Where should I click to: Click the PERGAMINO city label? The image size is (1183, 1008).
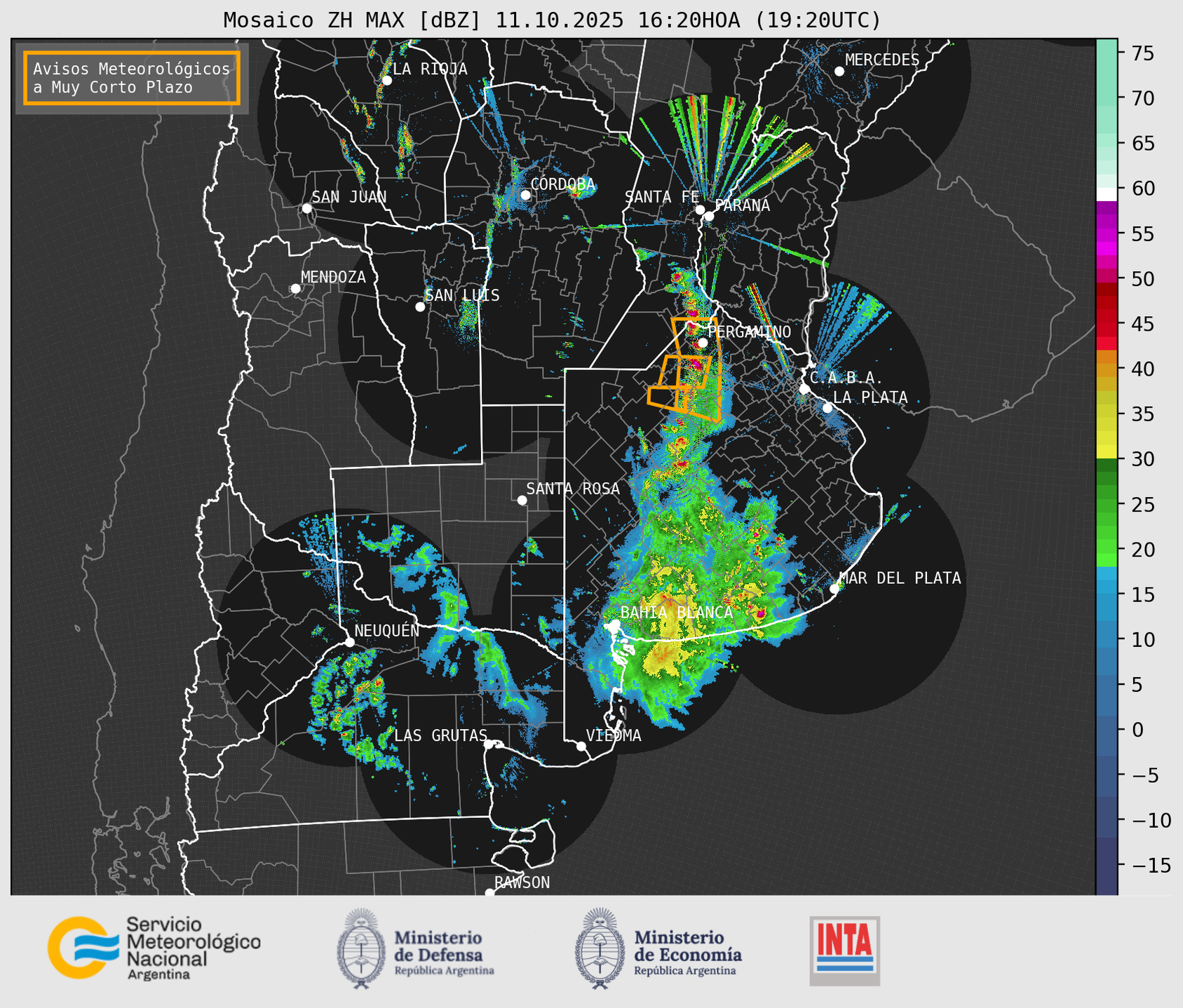click(749, 332)
